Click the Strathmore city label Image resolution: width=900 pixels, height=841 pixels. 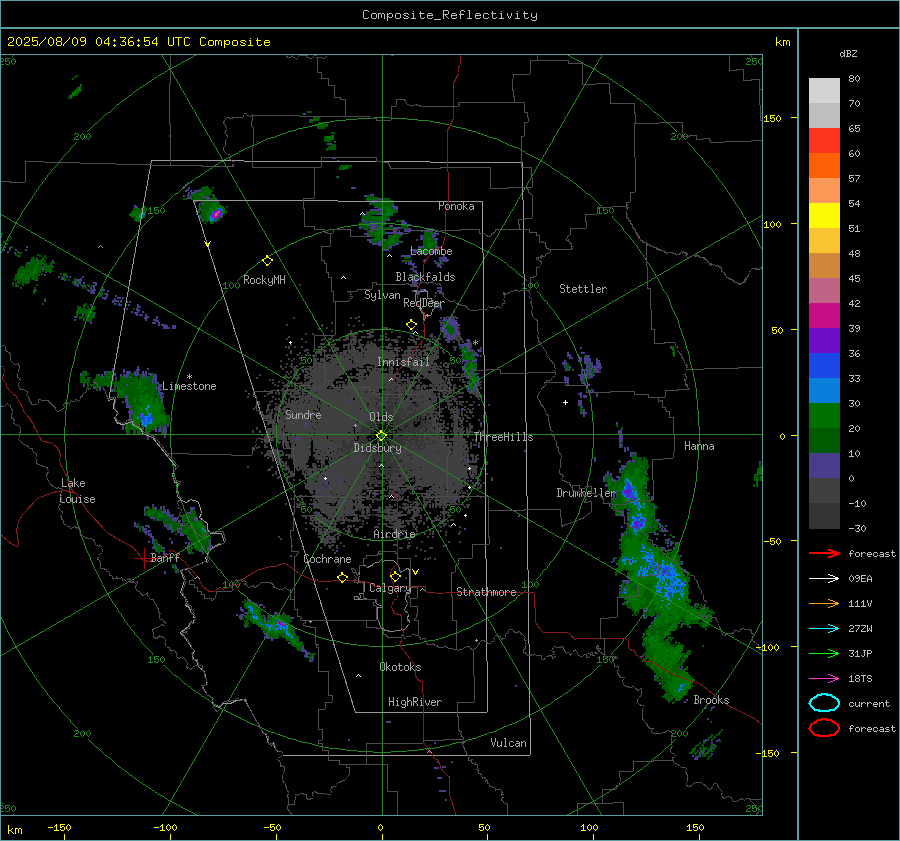click(486, 592)
